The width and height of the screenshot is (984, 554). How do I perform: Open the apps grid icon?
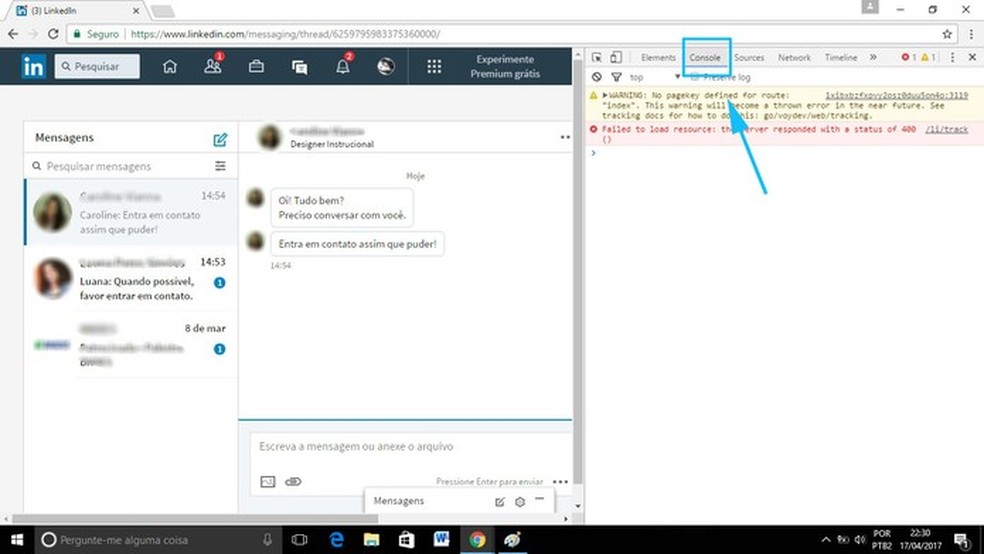point(434,66)
